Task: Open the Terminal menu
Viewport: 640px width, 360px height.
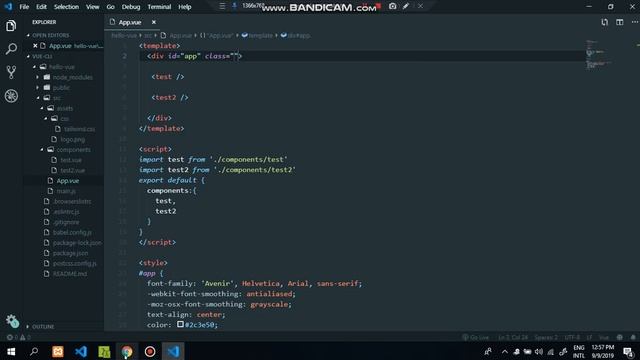Action: point(159,7)
